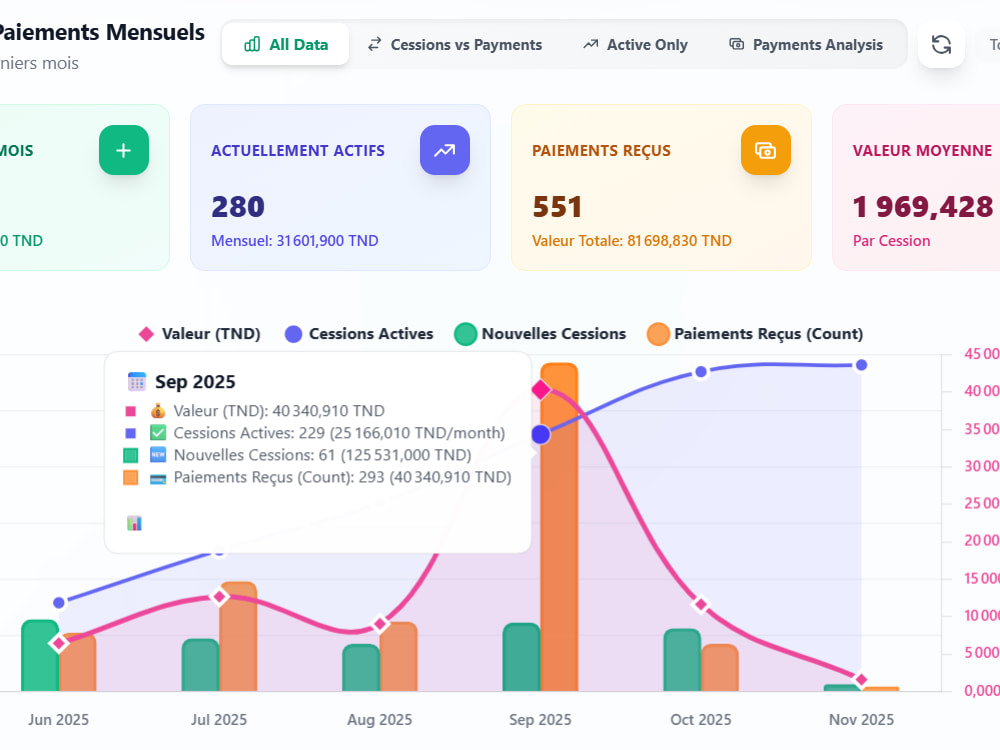Switch to the Cessions vs Payments tab
Screen dimensions: 1000x750
pos(455,45)
